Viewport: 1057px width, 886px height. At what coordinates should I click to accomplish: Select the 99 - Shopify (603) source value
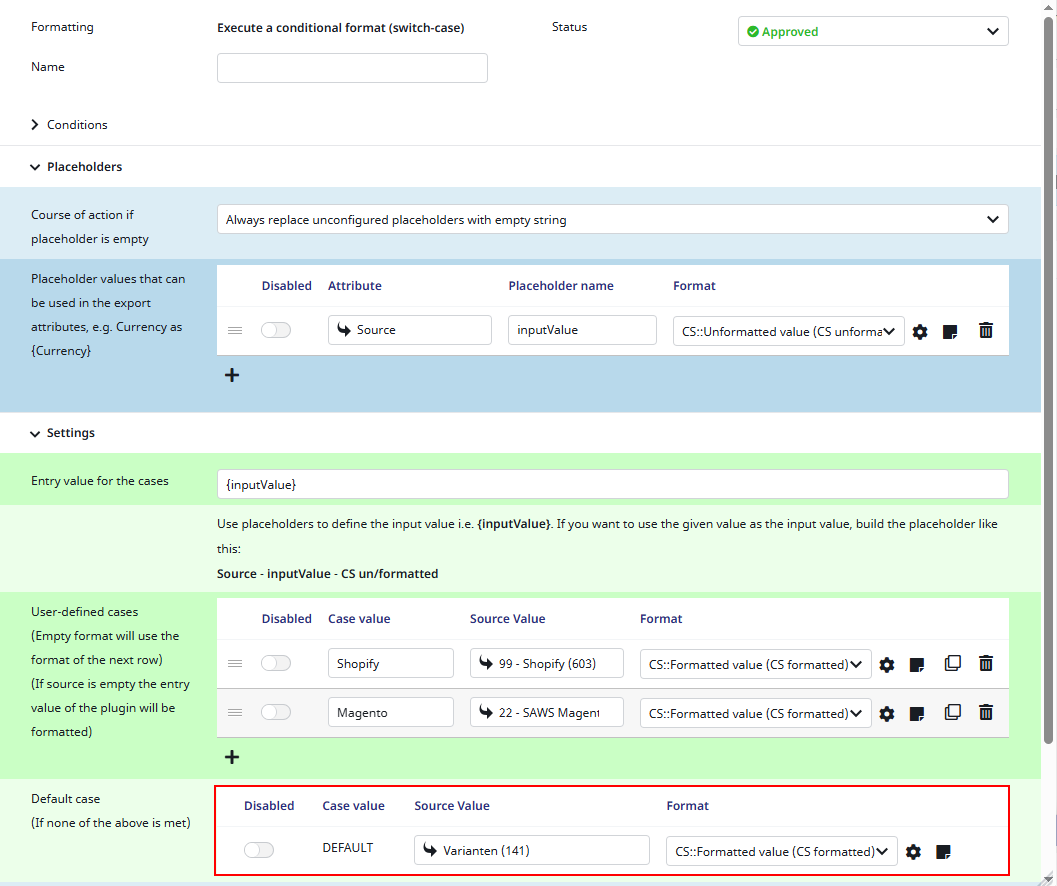click(x=546, y=663)
